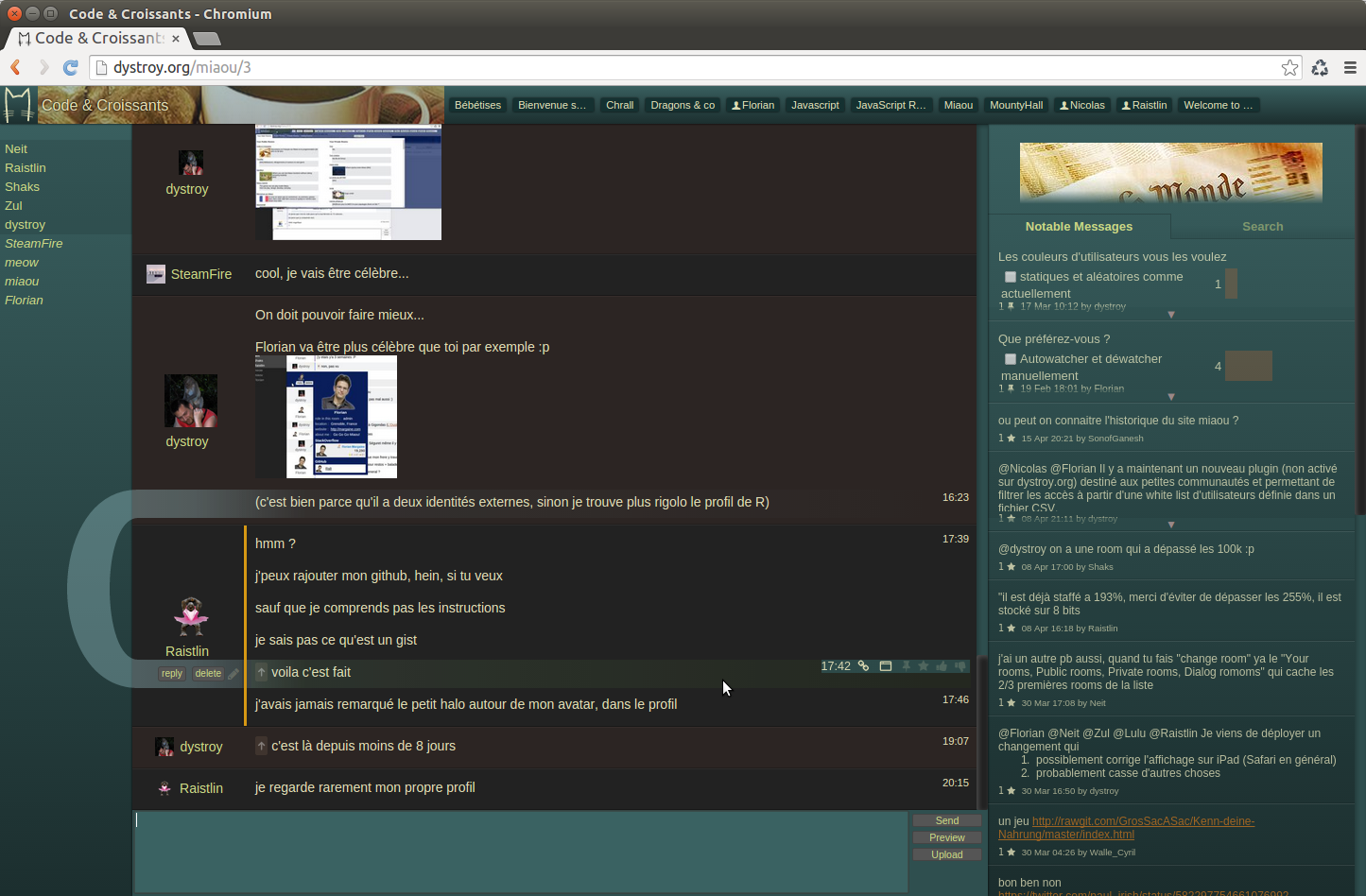Screen dimensions: 1366x896
Task: Click the message input text area
Action: (x=521, y=852)
